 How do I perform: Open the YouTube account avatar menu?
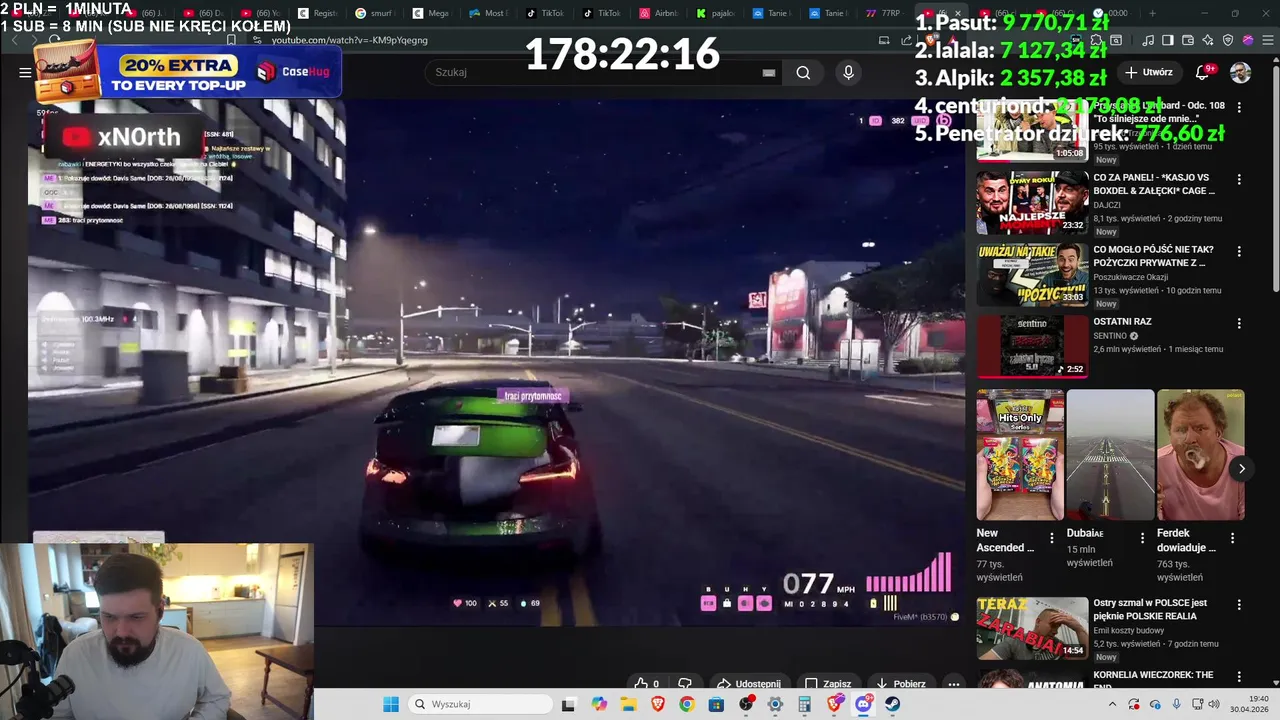pyautogui.click(x=1240, y=72)
